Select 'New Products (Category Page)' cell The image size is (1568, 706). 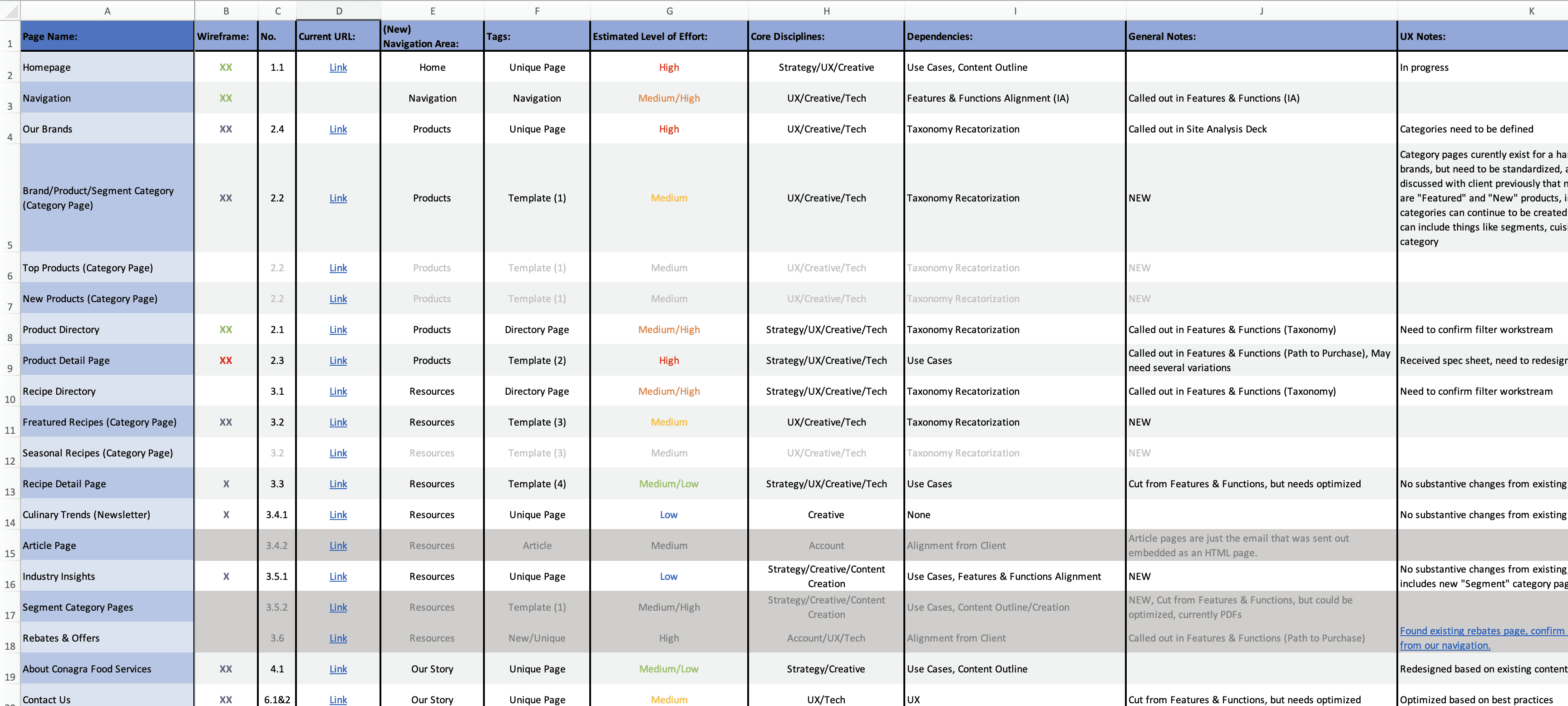pyautogui.click(x=107, y=299)
